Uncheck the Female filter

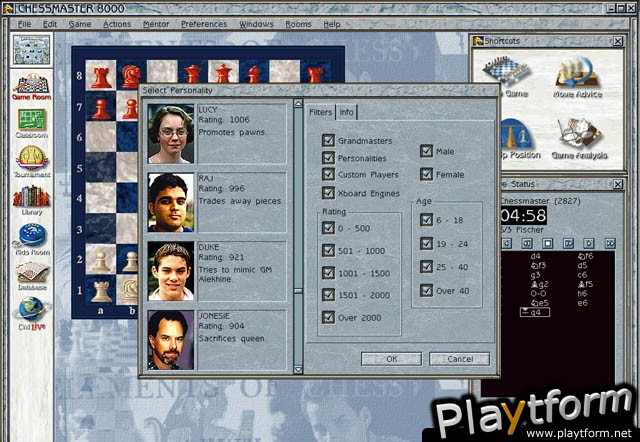click(x=427, y=174)
